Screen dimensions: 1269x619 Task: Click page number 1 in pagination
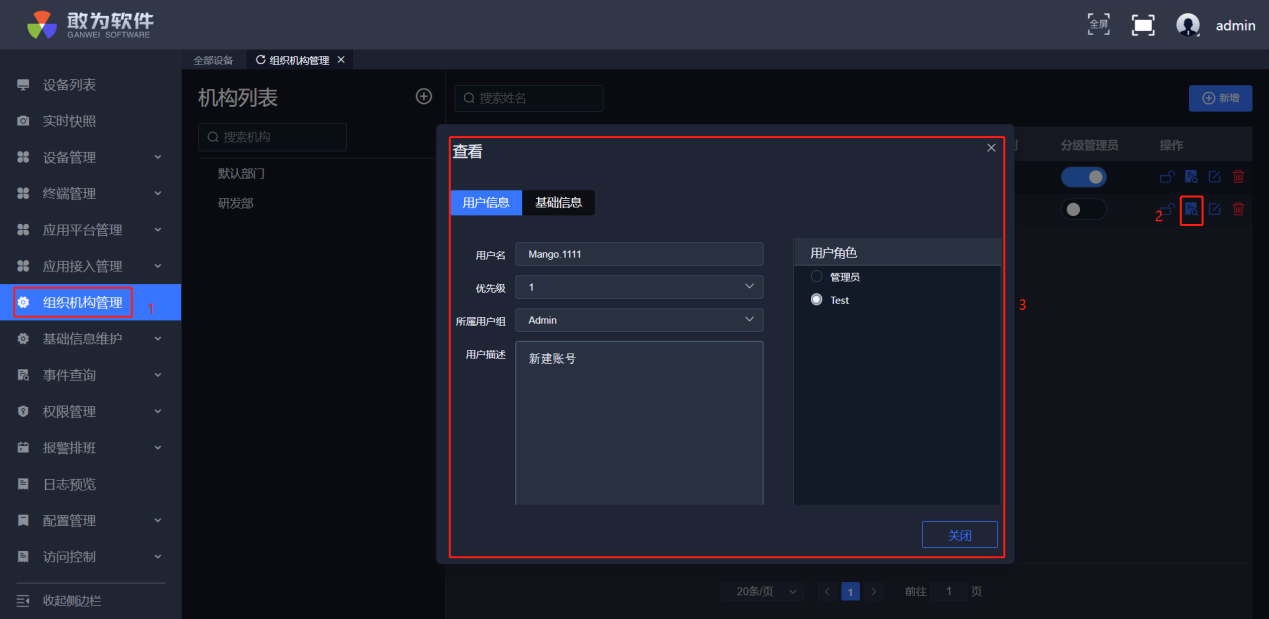pyautogui.click(x=851, y=591)
